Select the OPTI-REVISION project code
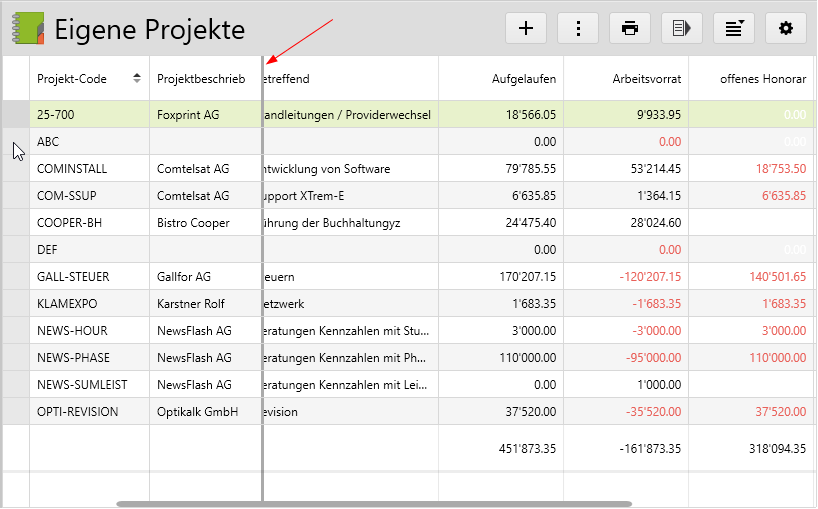Screen dimensions: 818x509 point(78,412)
